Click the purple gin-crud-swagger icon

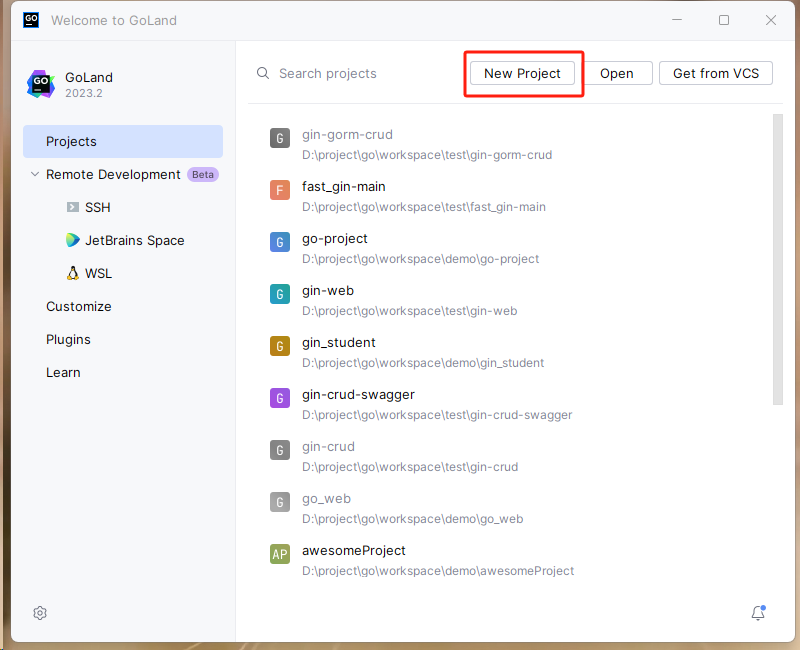(x=280, y=398)
